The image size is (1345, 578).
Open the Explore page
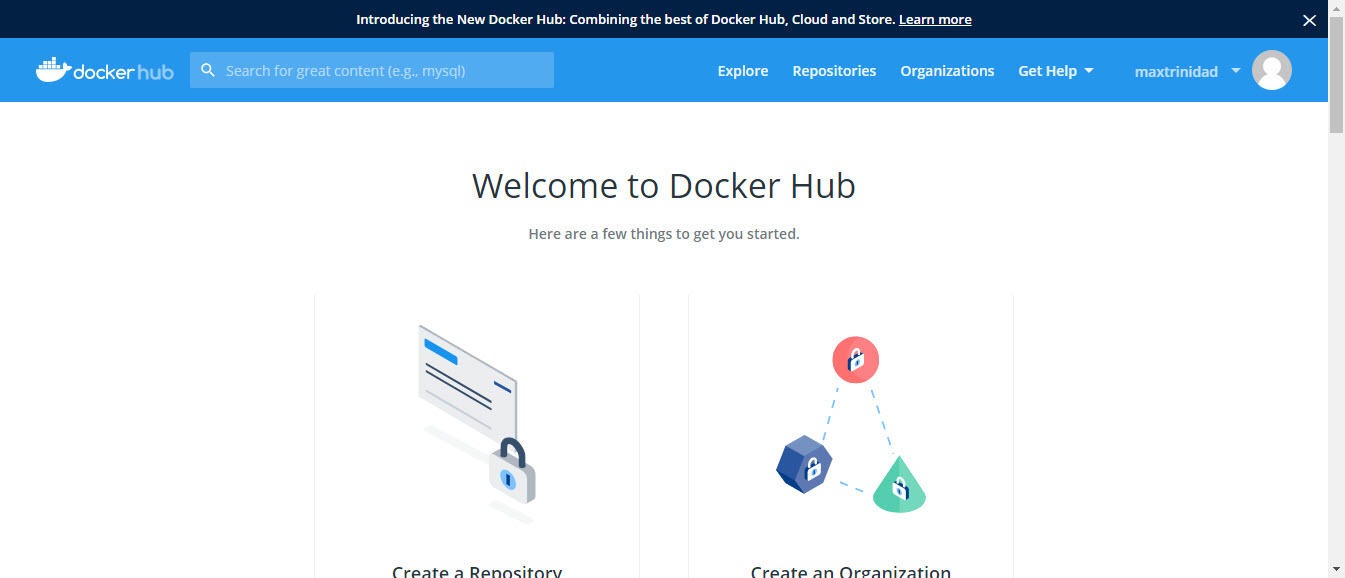[743, 71]
